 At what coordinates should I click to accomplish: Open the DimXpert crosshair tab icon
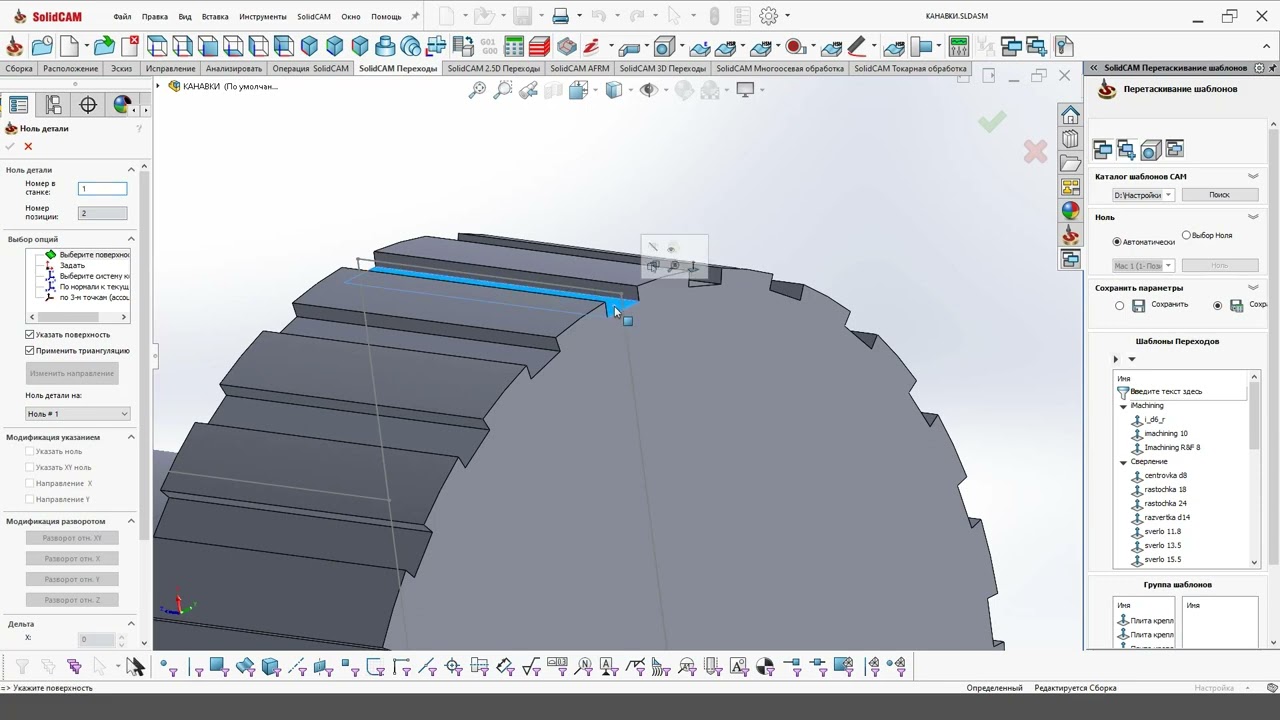(x=88, y=105)
